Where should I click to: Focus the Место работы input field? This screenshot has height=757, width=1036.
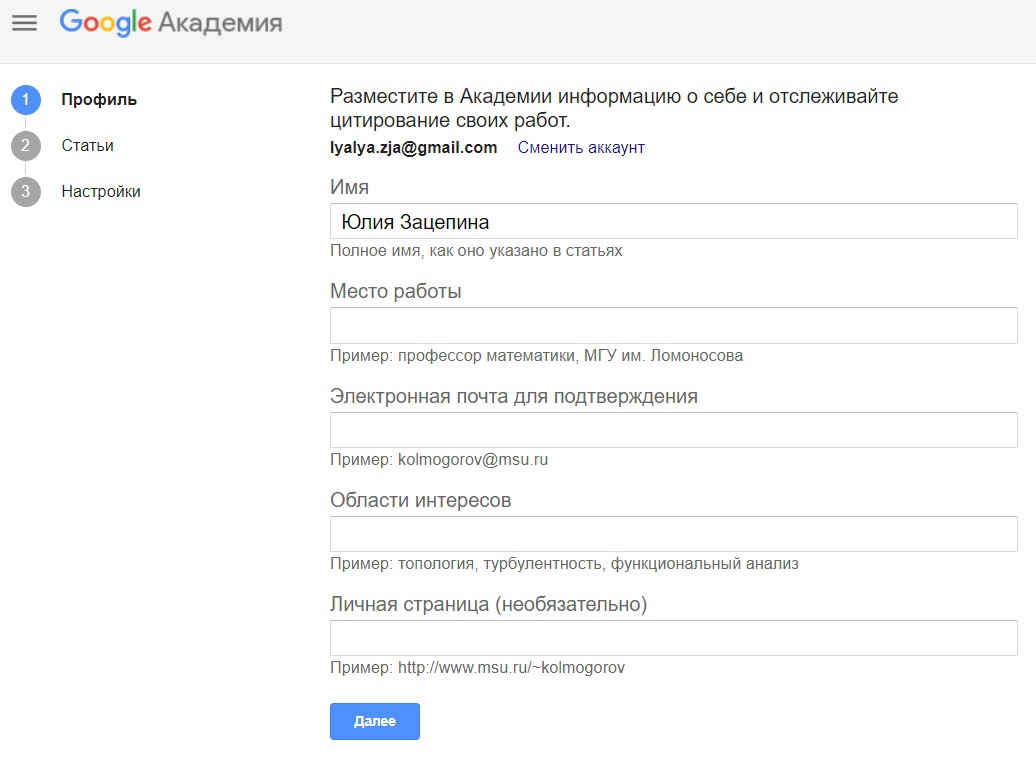[673, 325]
